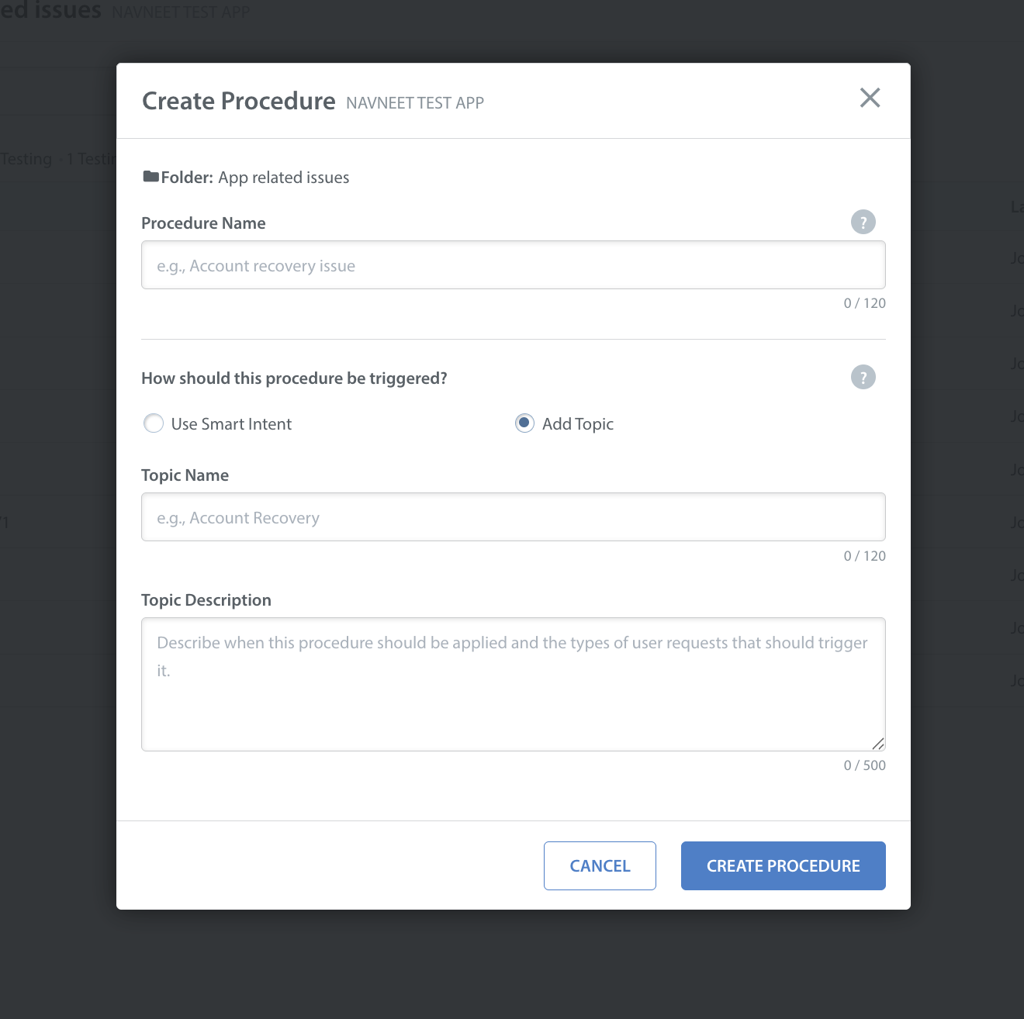The width and height of the screenshot is (1024, 1019).
Task: Click the Create Procedure dialog title
Action: point(238,101)
